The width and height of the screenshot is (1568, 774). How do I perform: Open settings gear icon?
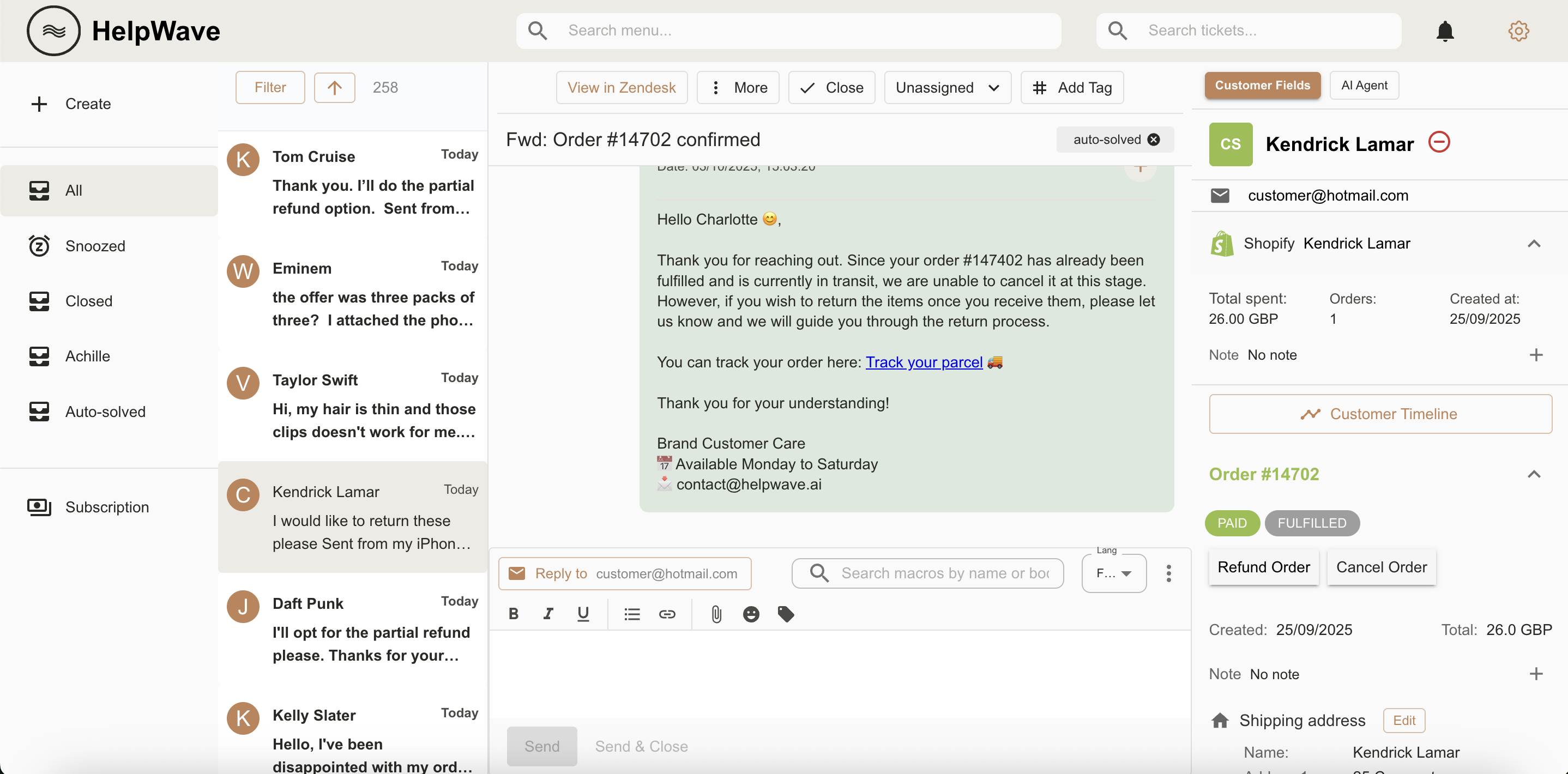1518,31
